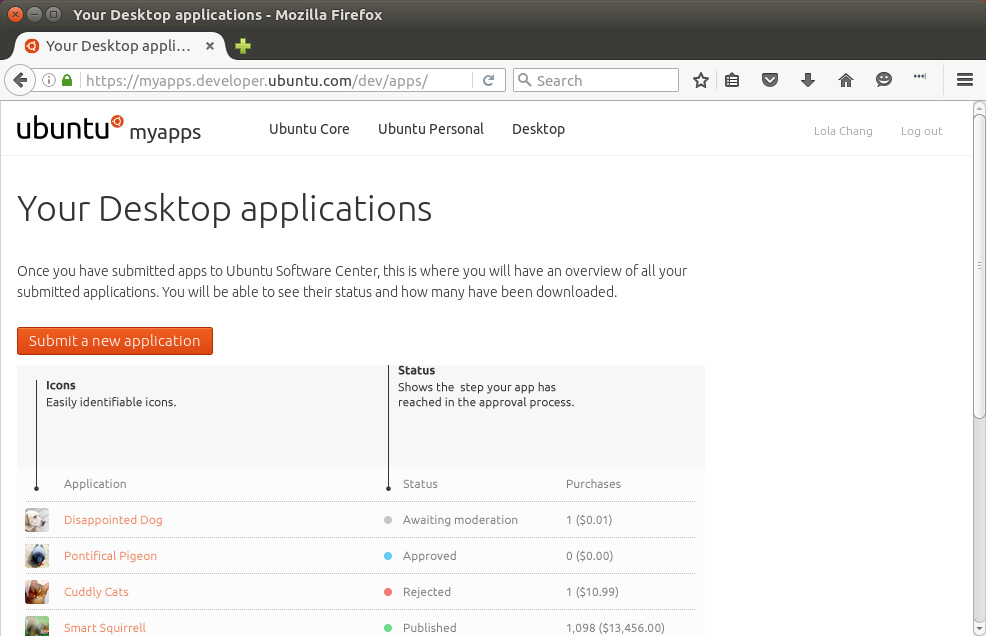Click the 'Easily identifiable icons.' caption
The height and width of the screenshot is (636, 986).
(x=111, y=403)
